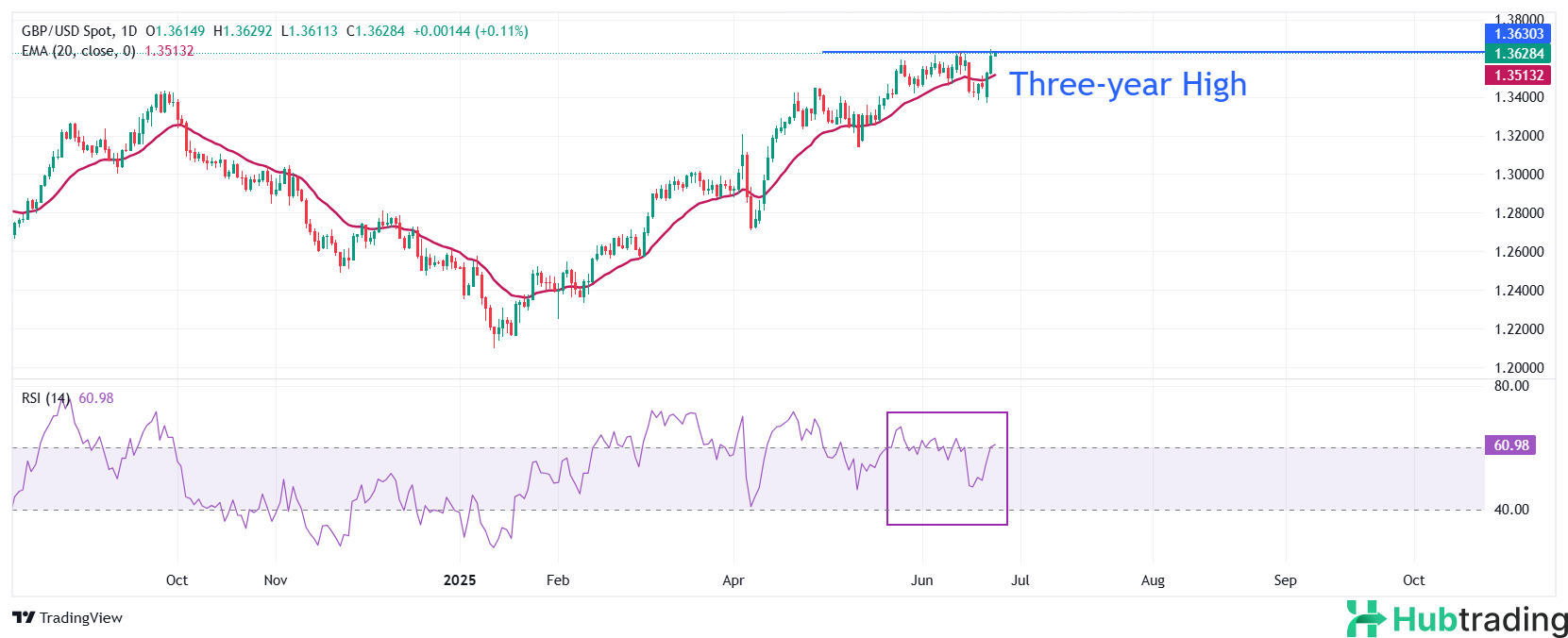Click the EMA (20, close, 0) legend
Viewport: 1568px width, 638px height.
tap(78, 51)
